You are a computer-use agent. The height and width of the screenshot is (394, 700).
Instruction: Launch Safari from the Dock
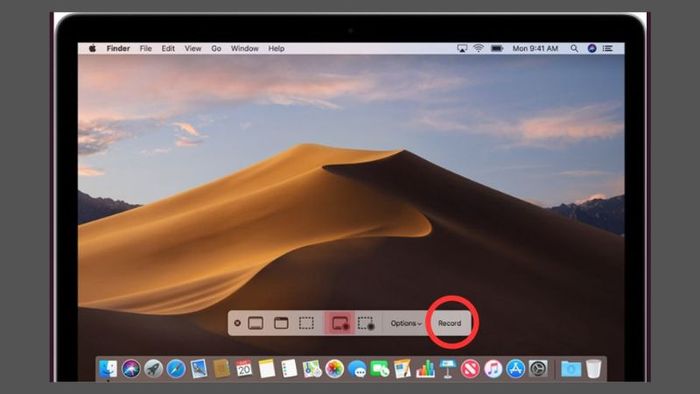pyautogui.click(x=176, y=369)
